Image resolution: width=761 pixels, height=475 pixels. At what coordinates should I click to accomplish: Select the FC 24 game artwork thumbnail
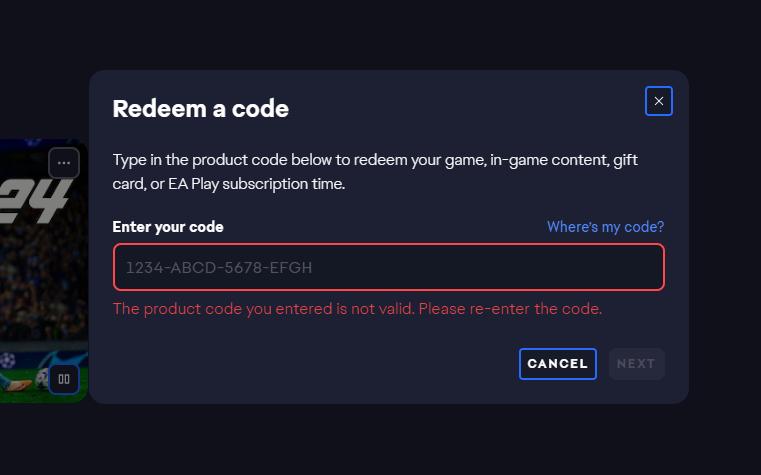coord(44,271)
